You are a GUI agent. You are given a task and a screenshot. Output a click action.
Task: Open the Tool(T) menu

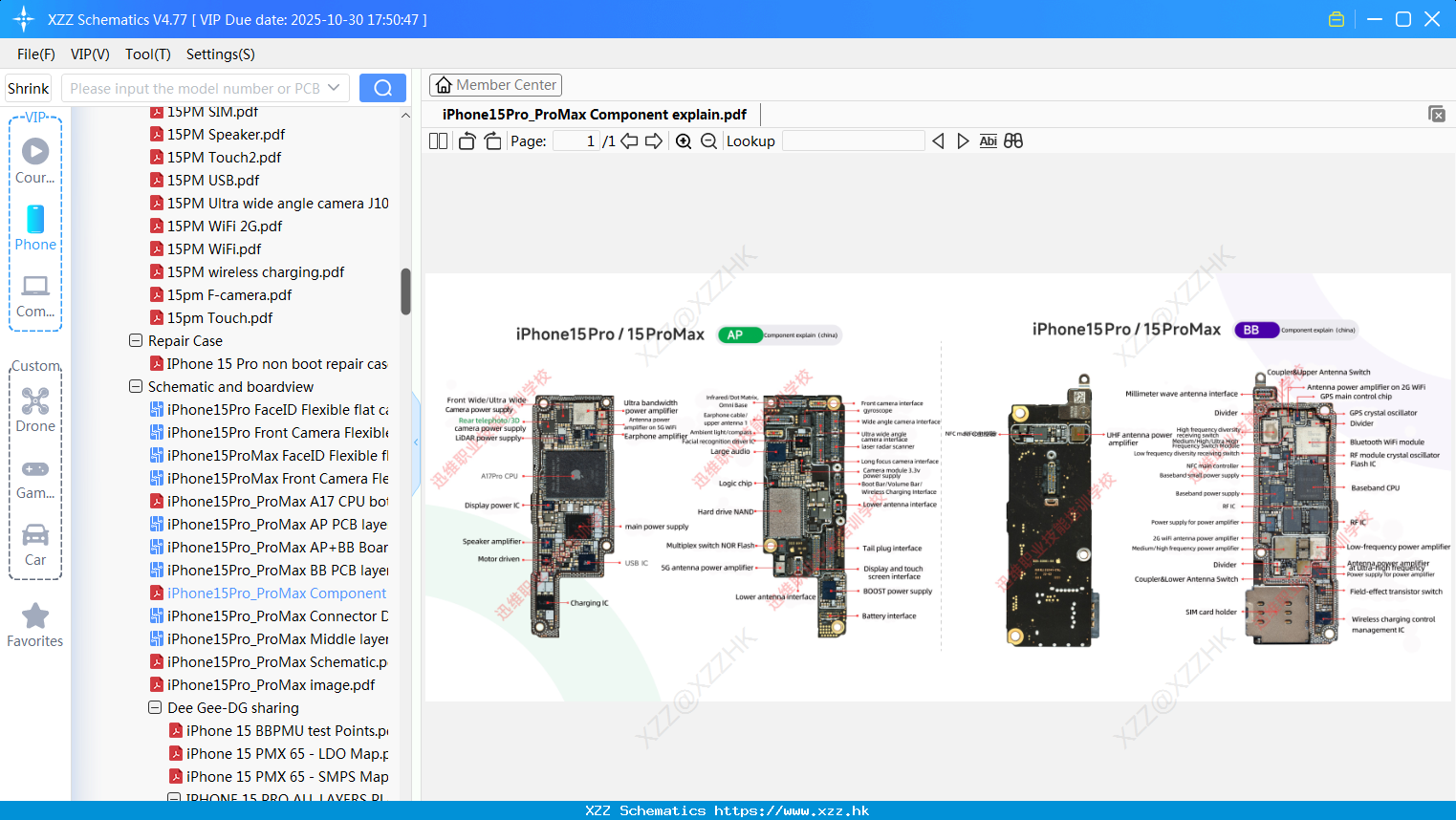pyautogui.click(x=147, y=54)
